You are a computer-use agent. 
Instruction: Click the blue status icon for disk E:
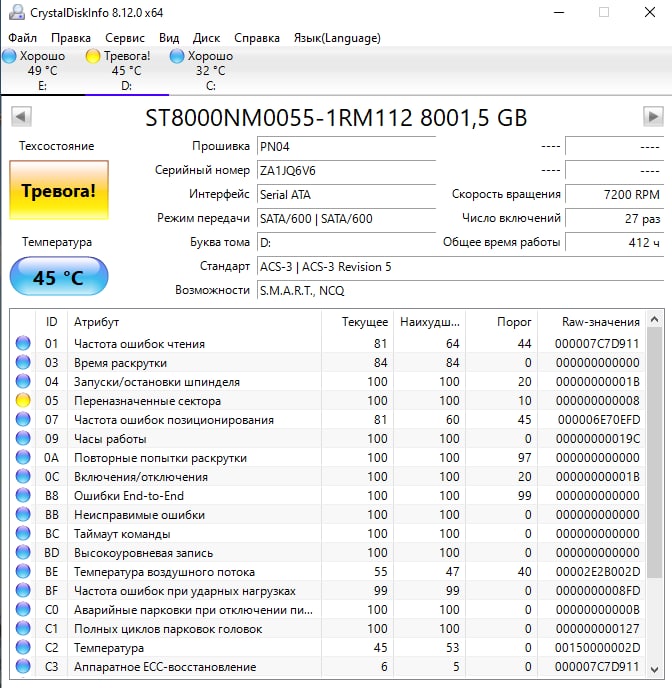coord(9,56)
